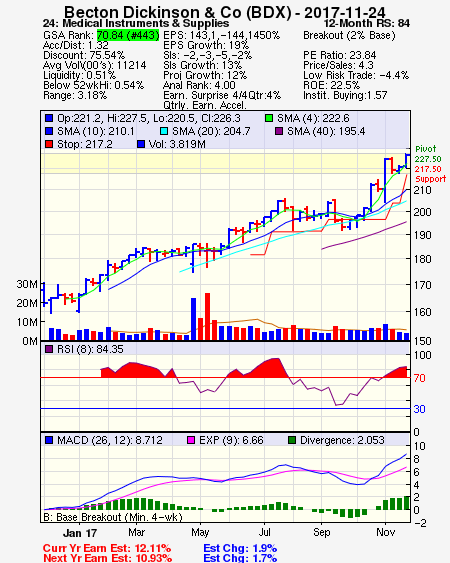Click the SMA (10): 210.1 legend text
This screenshot has height=563, width=450.
[x=96, y=131]
